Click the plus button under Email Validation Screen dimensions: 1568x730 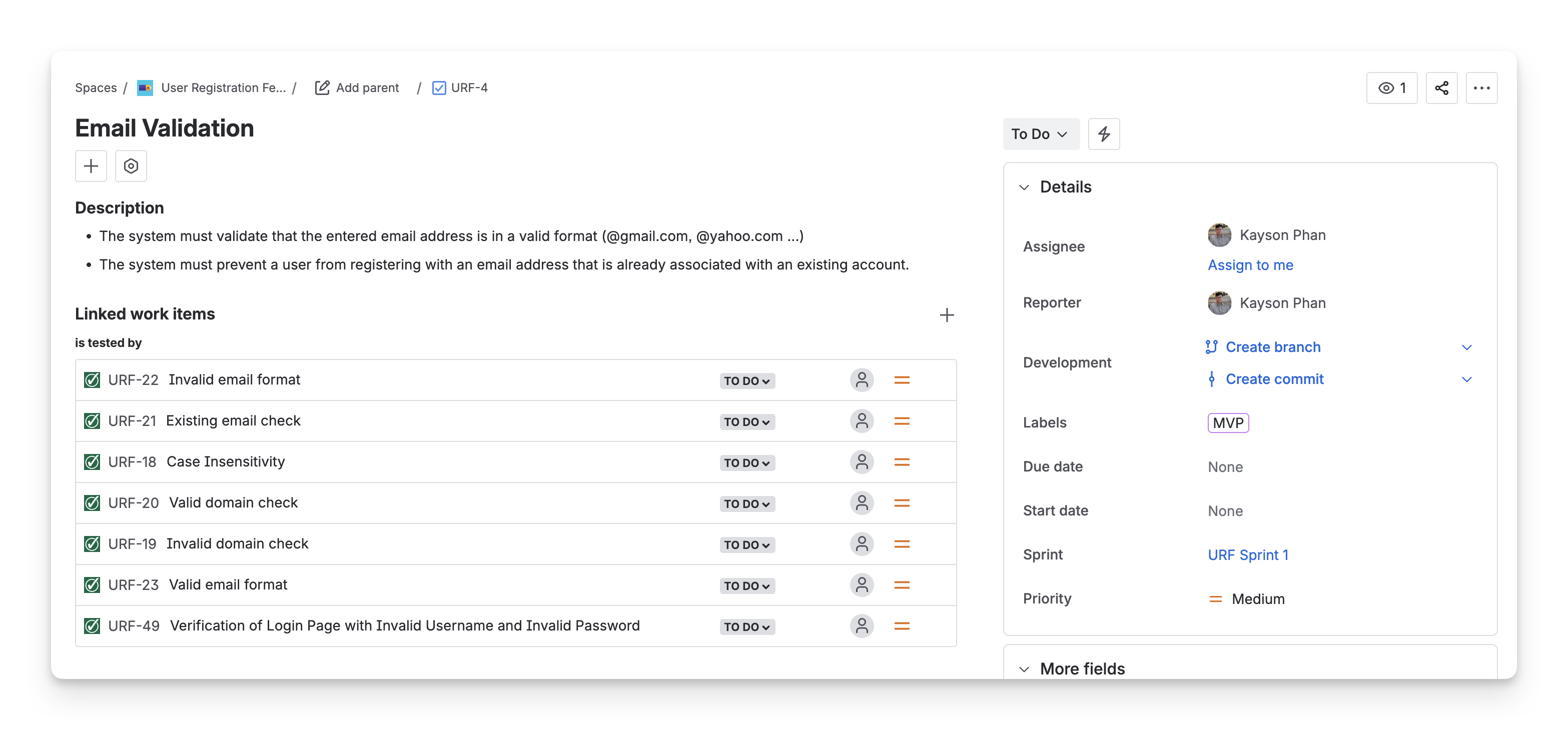click(91, 166)
